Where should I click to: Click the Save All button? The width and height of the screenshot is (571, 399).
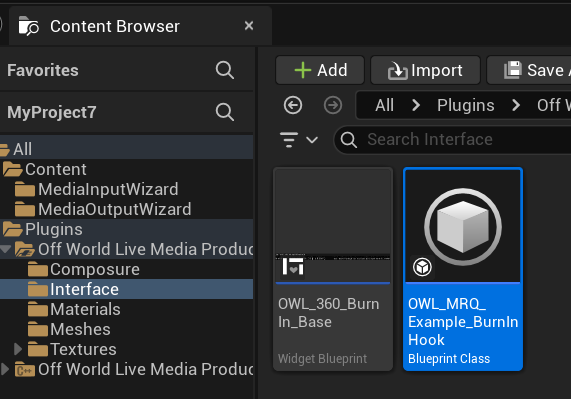[529, 70]
